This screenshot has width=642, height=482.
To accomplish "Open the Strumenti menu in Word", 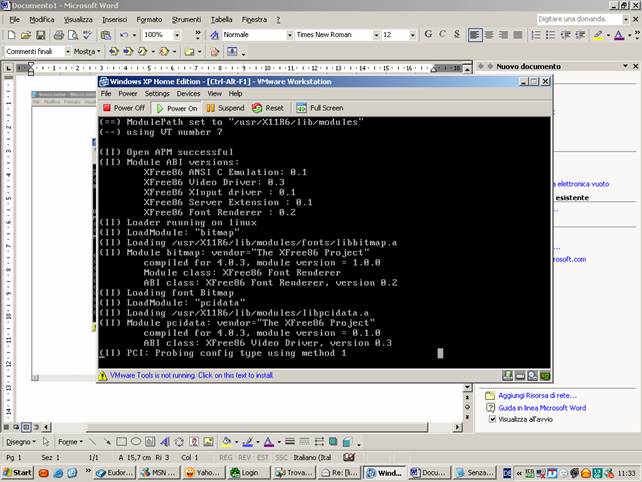I will pos(186,20).
